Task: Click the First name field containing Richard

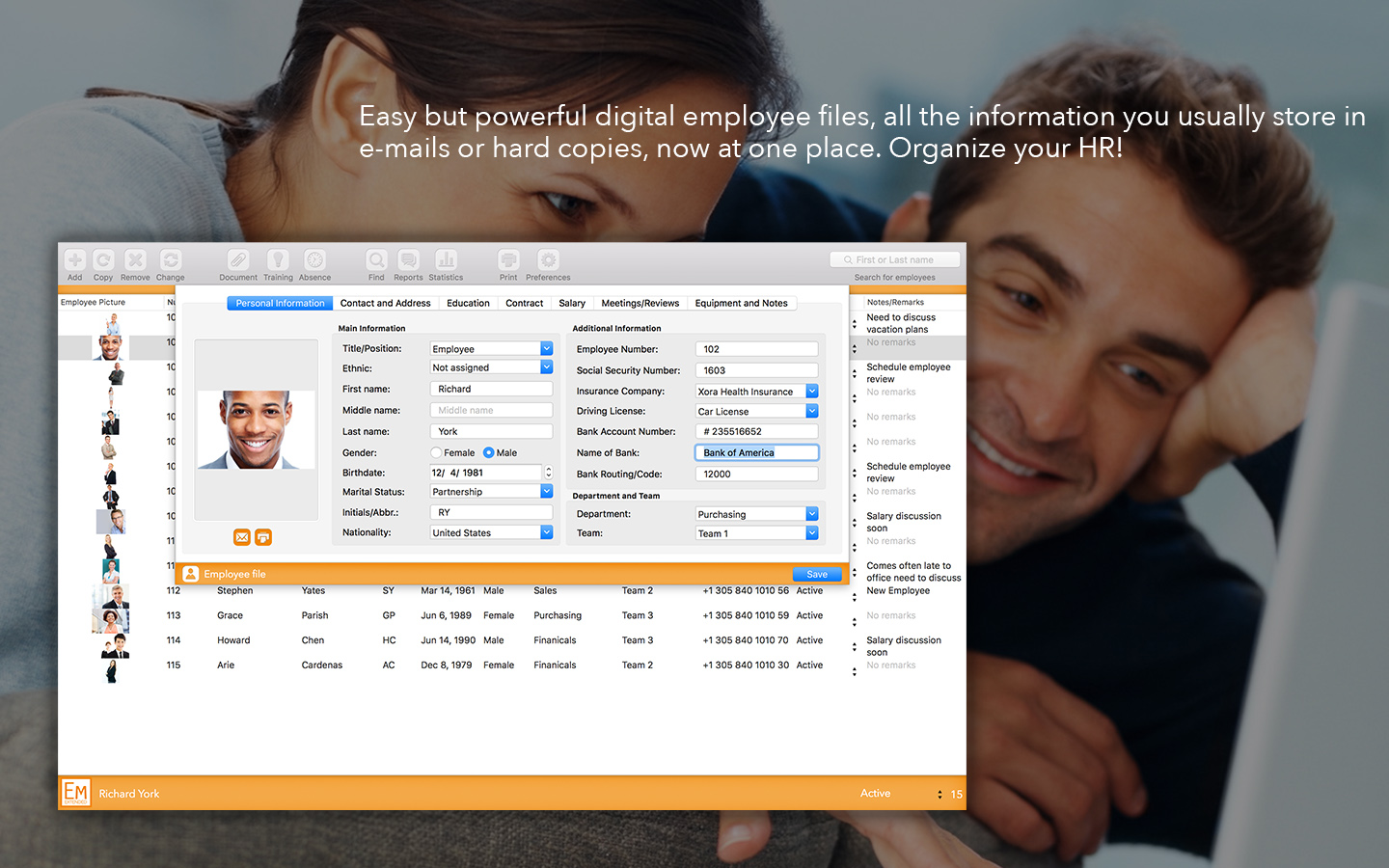Action: click(491, 389)
